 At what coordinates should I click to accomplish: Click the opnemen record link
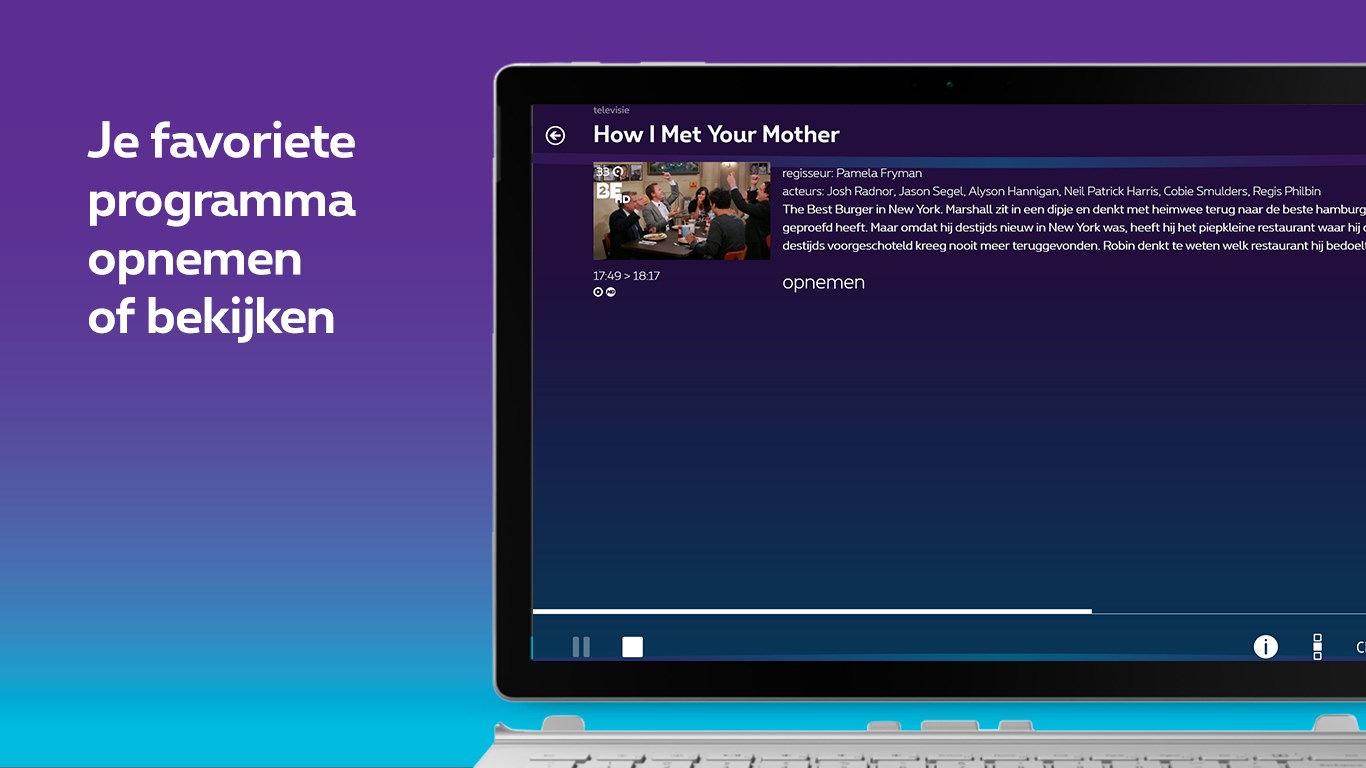(x=823, y=283)
